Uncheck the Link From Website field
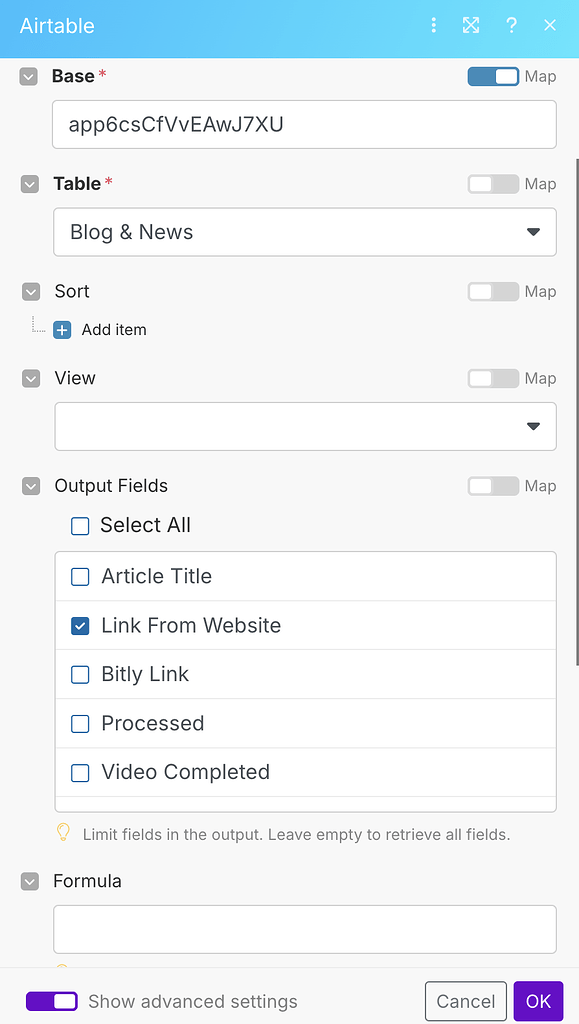 [x=79, y=625]
